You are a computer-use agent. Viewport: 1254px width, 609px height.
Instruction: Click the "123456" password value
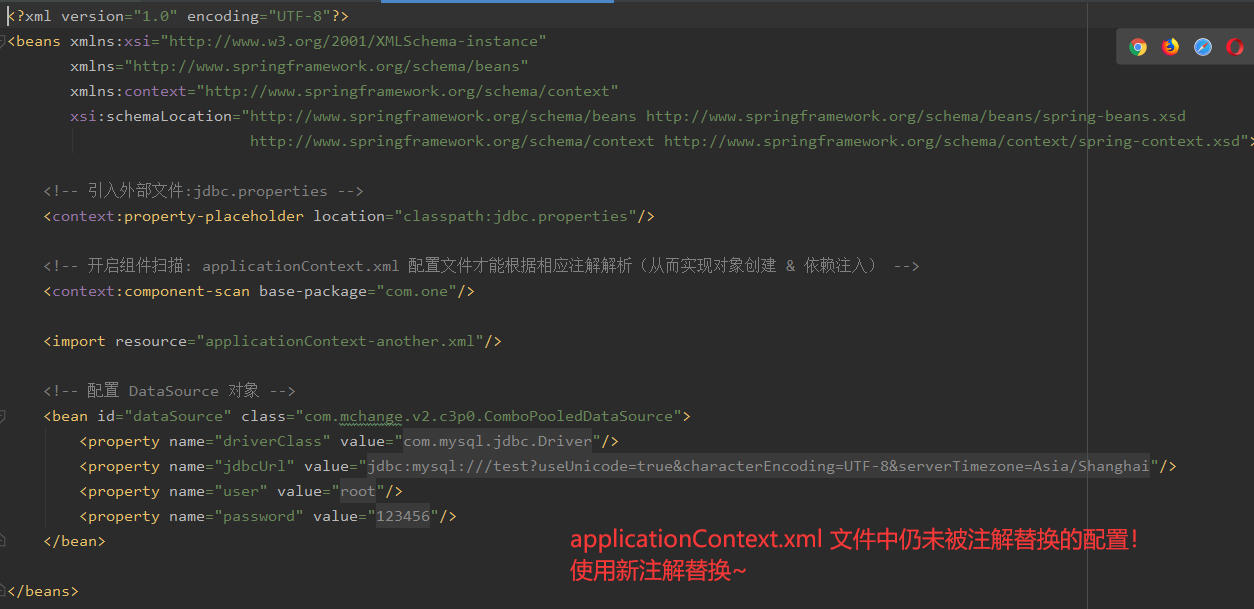coord(403,516)
